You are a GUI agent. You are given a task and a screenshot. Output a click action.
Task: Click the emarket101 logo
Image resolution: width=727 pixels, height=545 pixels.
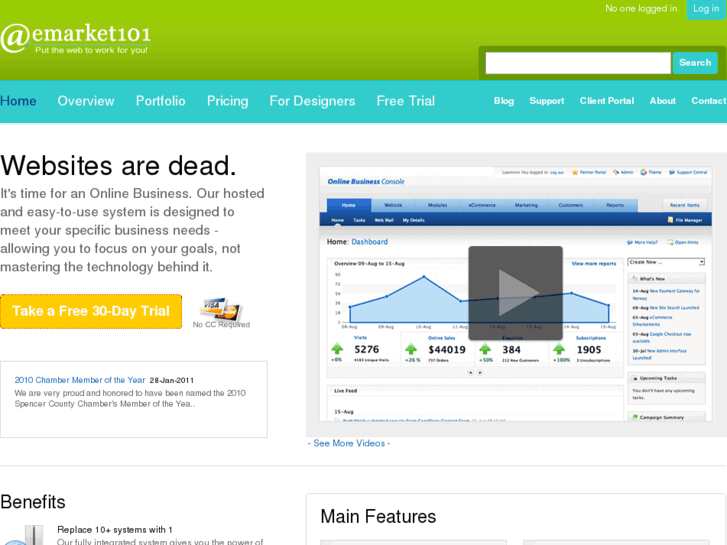click(76, 38)
